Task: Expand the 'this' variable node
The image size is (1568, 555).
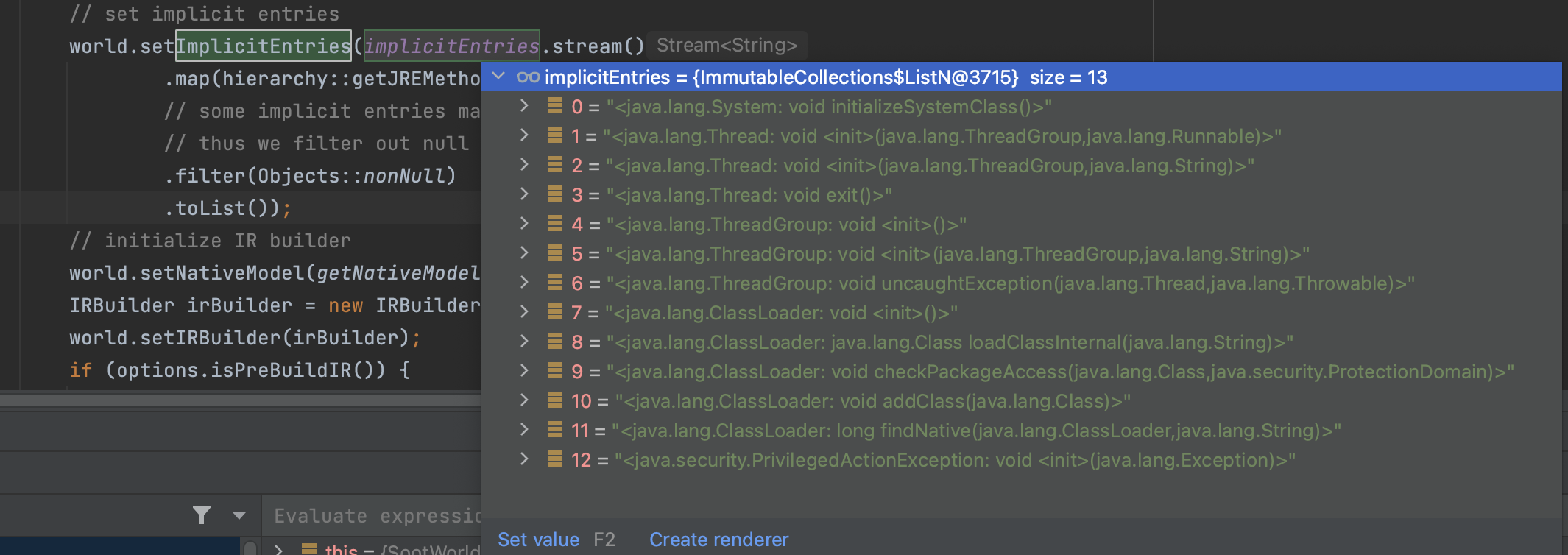Action: (x=279, y=549)
